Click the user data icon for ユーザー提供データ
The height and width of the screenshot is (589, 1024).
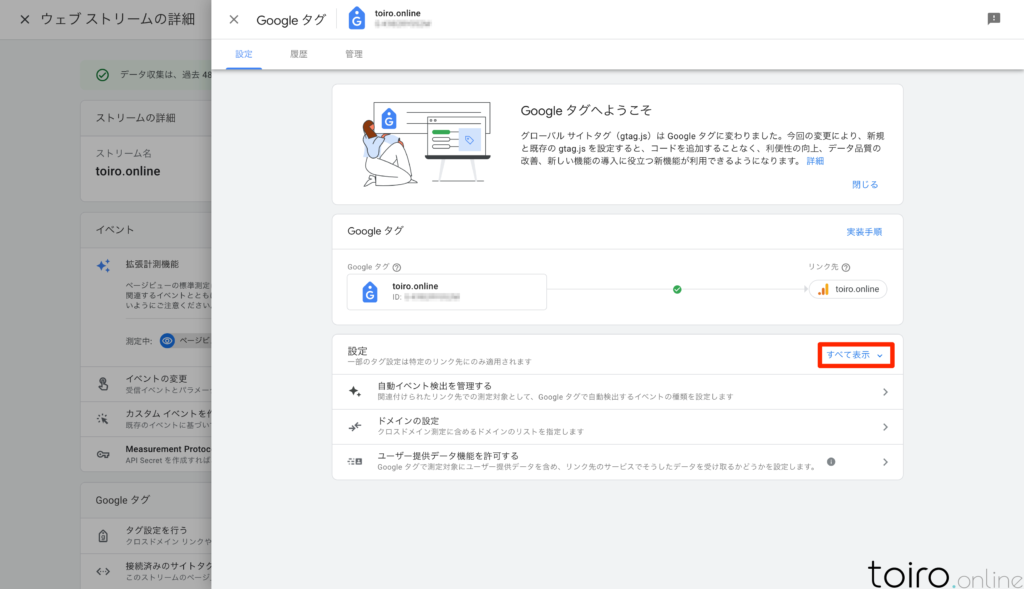(354, 462)
